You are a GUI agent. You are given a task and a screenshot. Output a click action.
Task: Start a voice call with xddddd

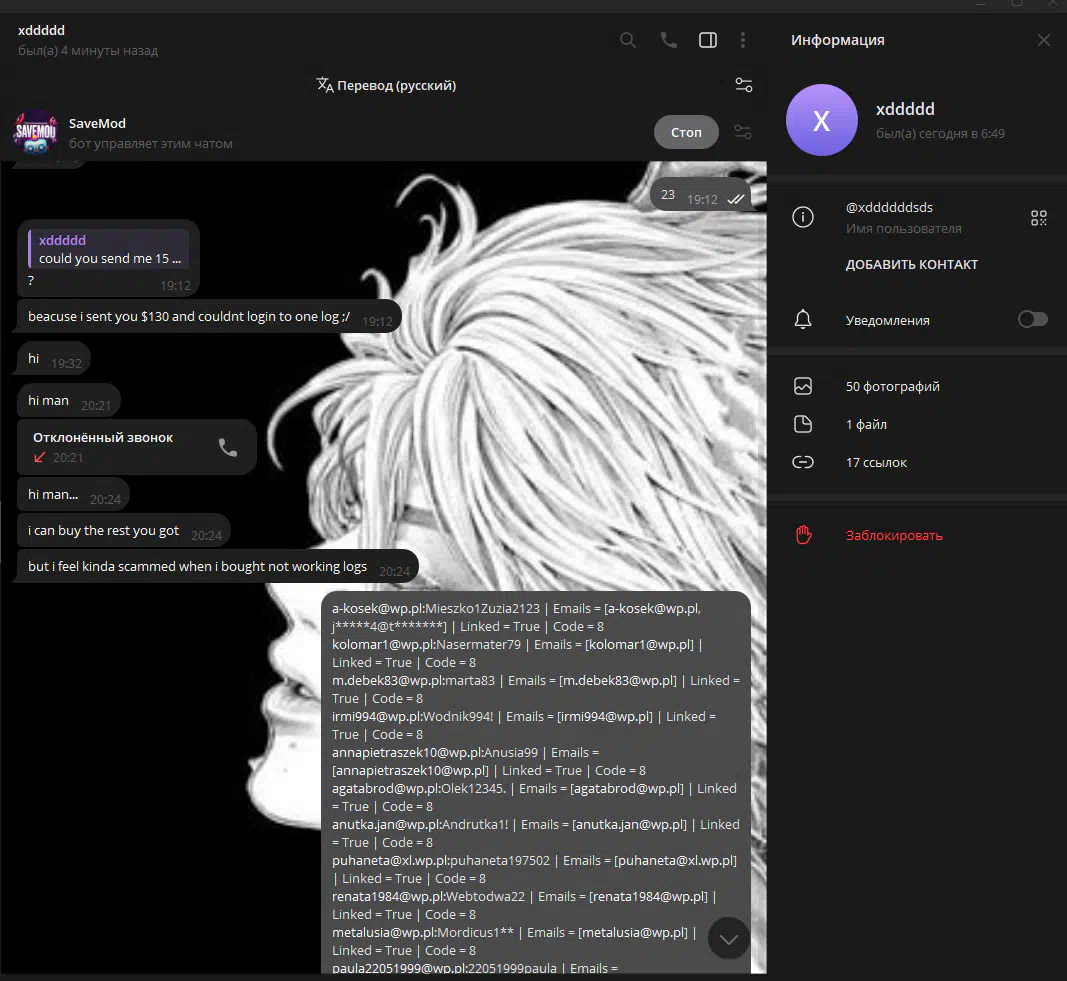click(669, 40)
